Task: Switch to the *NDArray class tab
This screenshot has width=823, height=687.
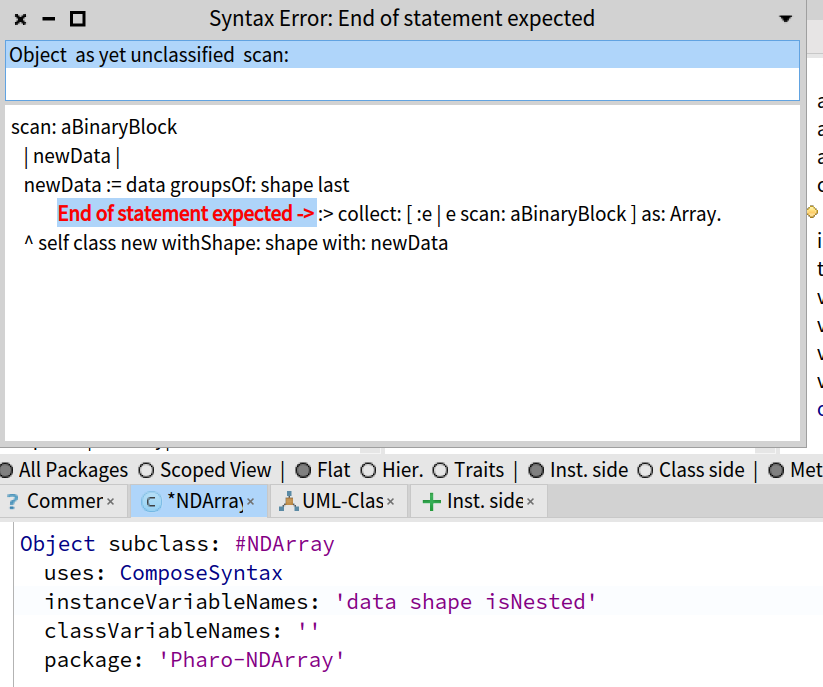Action: coord(199,501)
